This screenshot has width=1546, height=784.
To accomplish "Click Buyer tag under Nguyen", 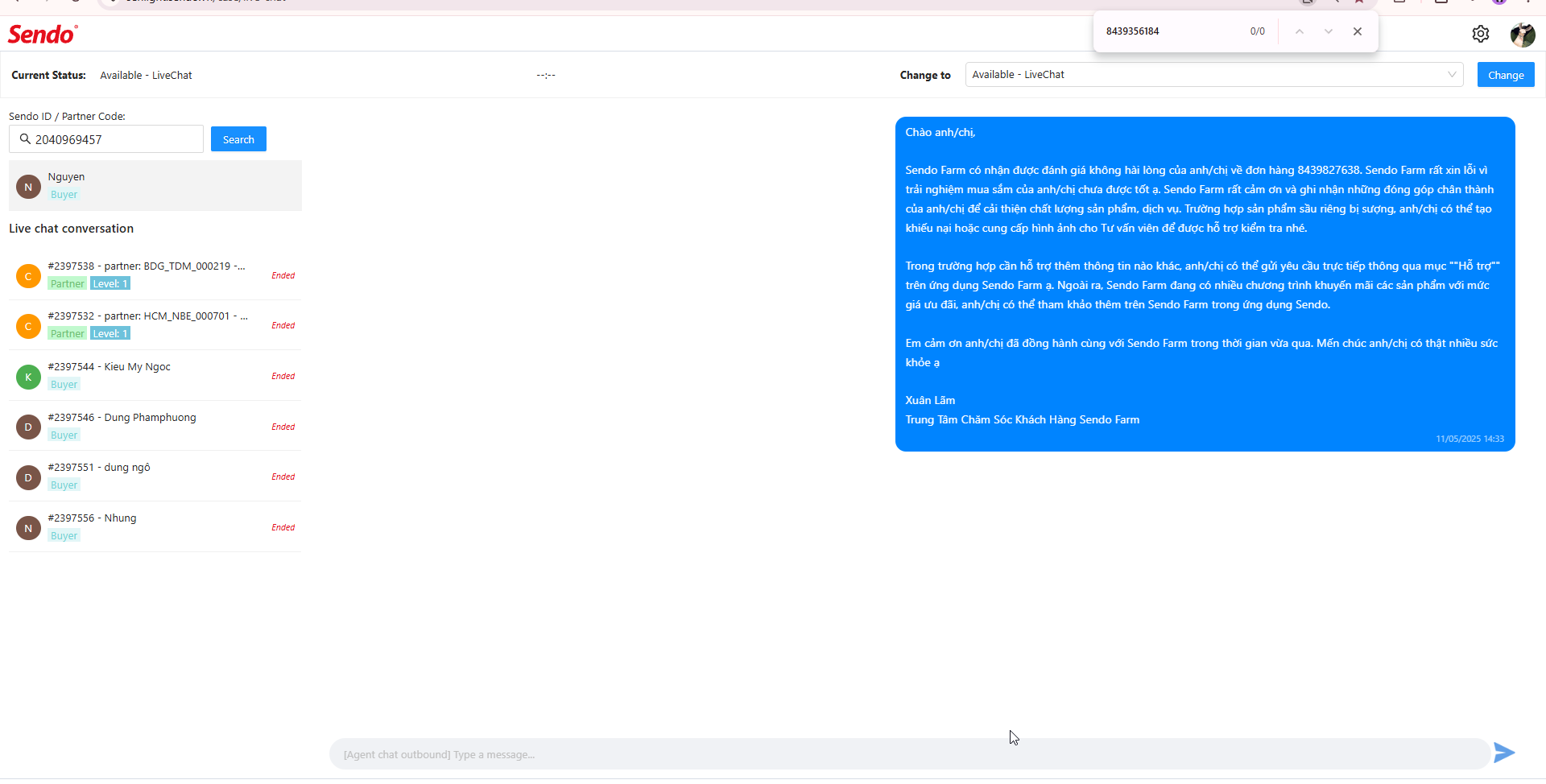I will point(64,195).
